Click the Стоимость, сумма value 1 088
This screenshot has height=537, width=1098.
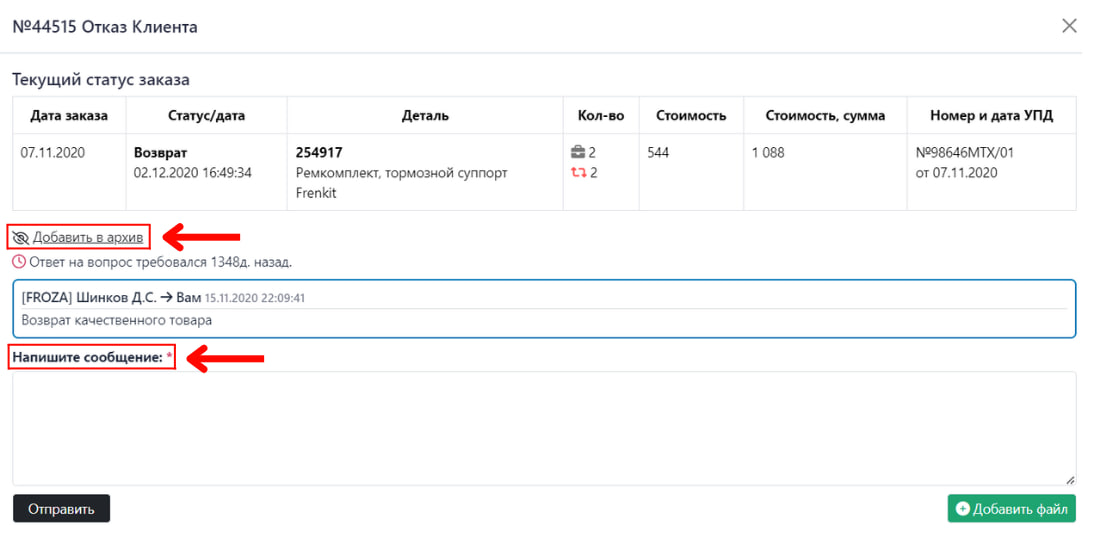(768, 153)
